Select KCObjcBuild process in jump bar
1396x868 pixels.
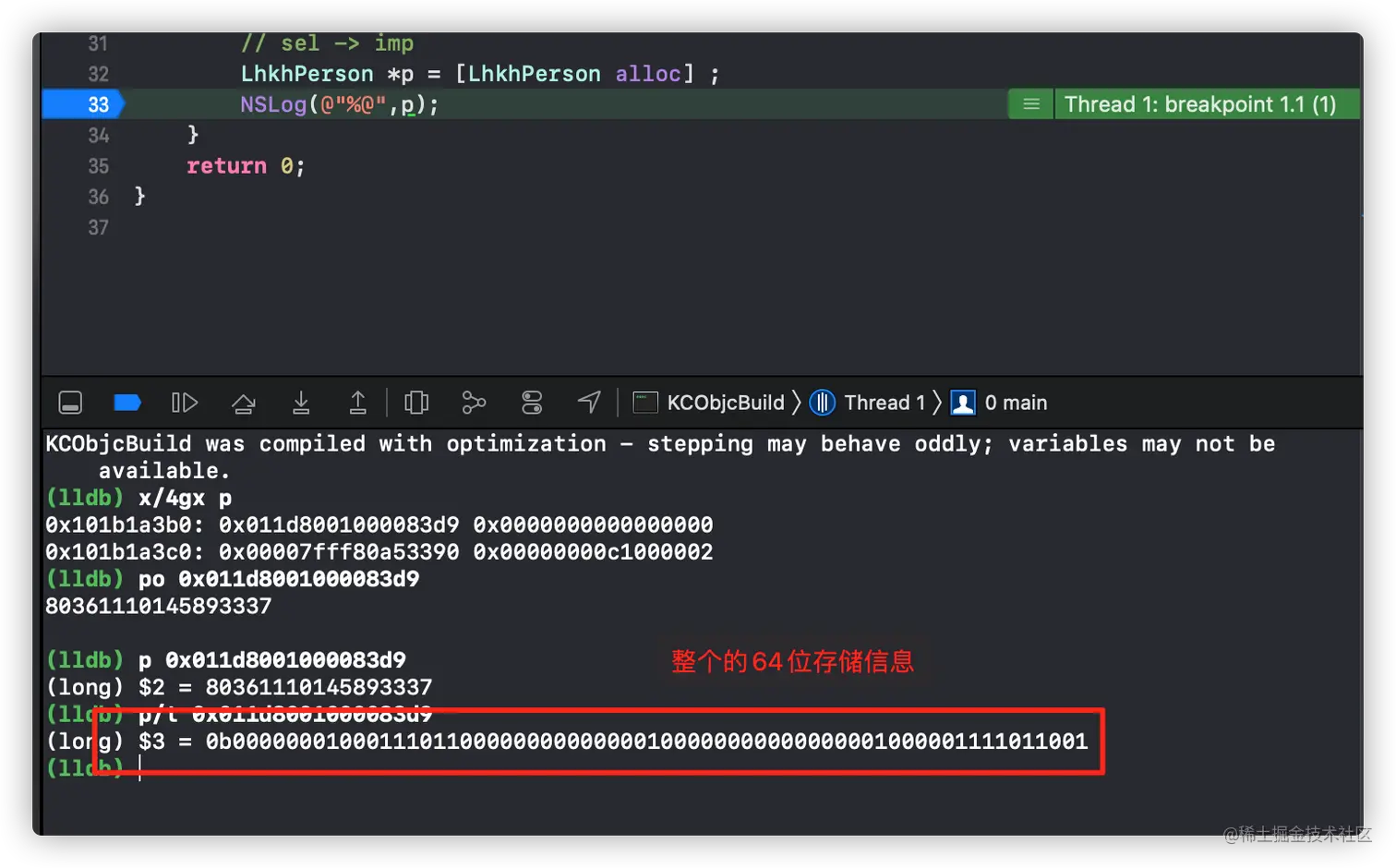coord(709,403)
